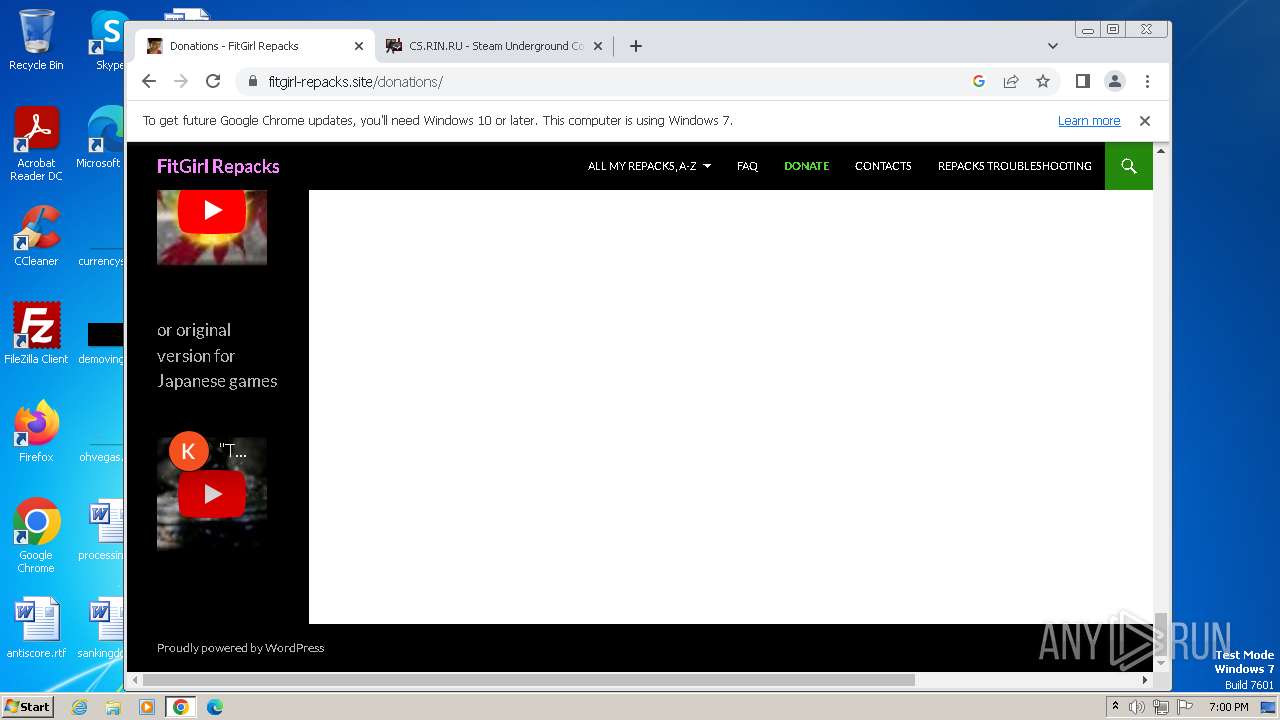Show hidden system tray icons
The image size is (1280, 720).
pyautogui.click(x=1115, y=707)
